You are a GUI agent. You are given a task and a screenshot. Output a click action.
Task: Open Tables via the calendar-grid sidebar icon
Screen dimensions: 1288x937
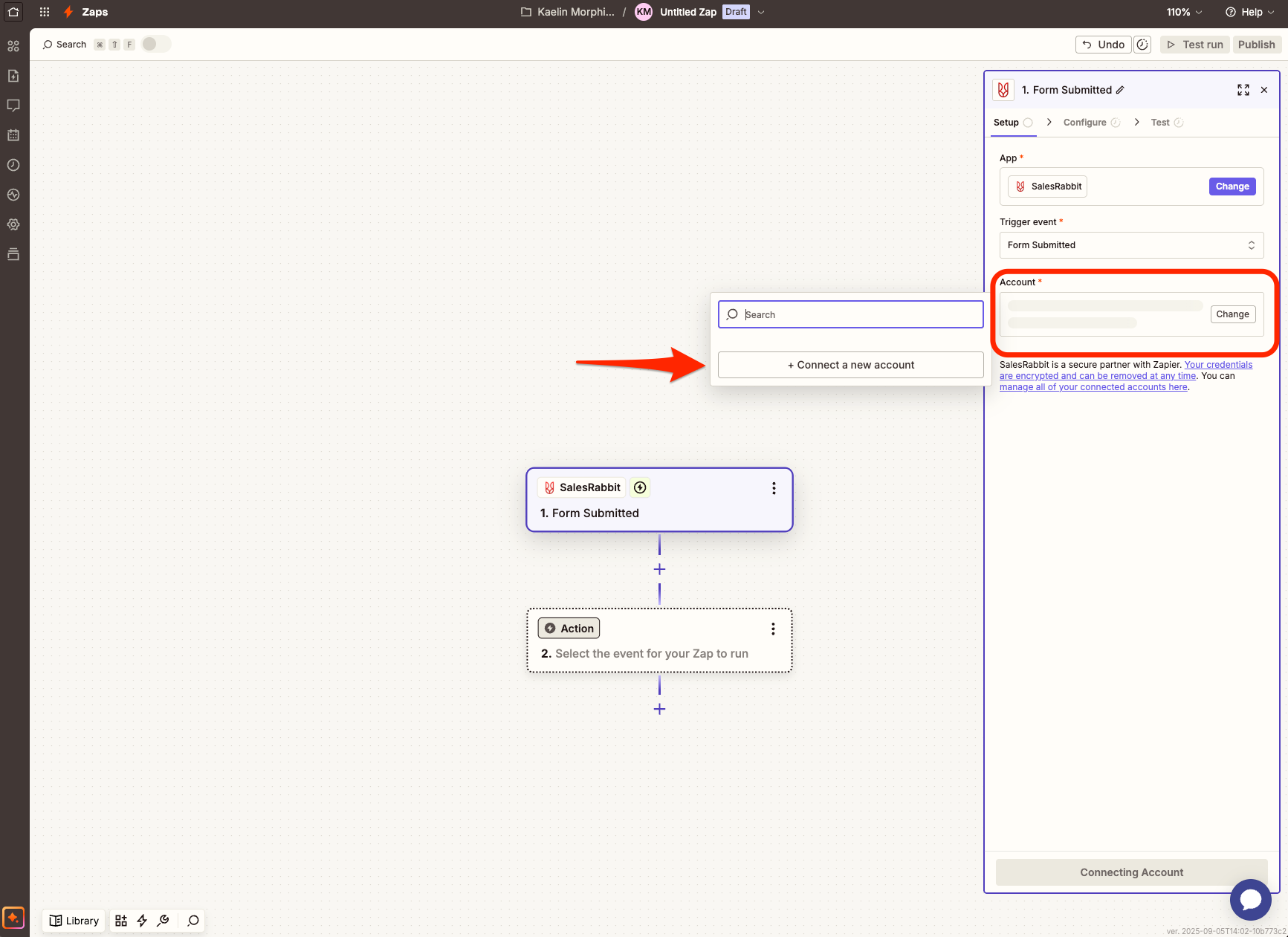[13, 134]
